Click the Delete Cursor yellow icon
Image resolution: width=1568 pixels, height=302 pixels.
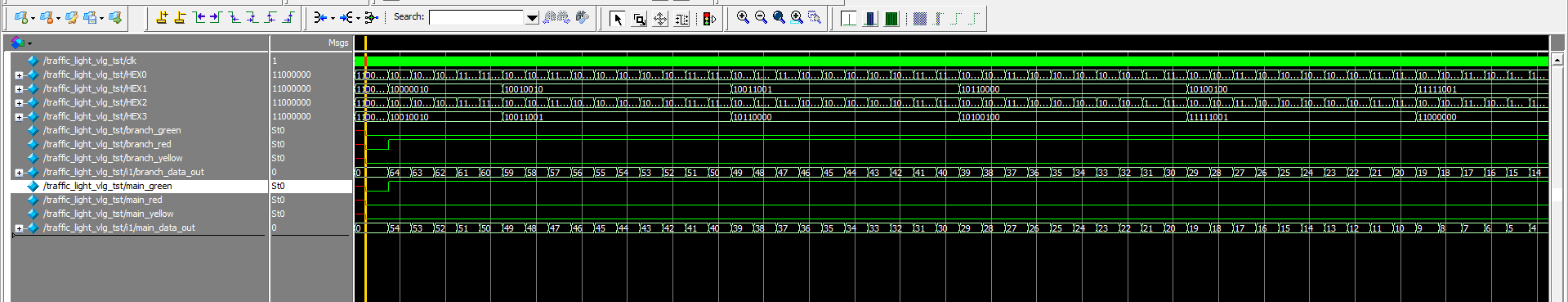(180, 17)
